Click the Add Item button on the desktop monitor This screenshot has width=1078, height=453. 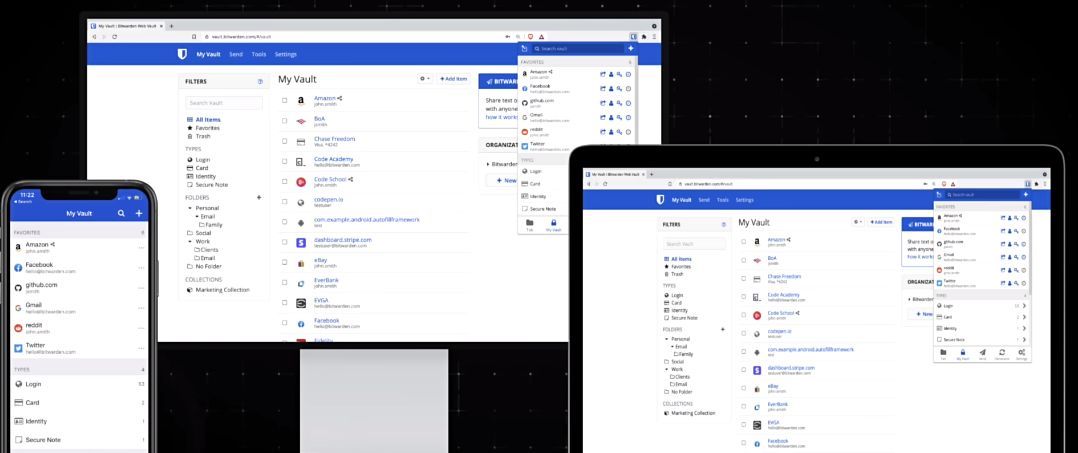click(453, 79)
